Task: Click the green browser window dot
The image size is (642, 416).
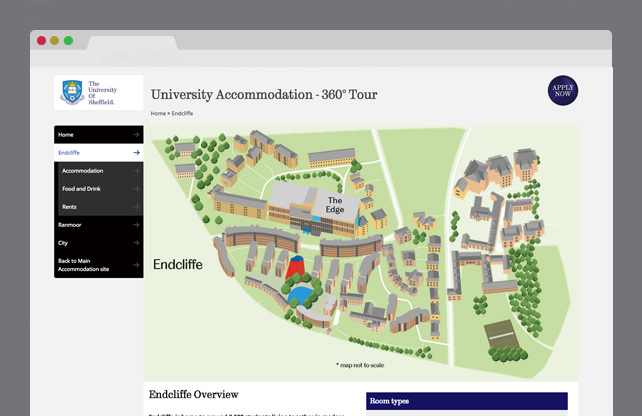Action: click(68, 41)
